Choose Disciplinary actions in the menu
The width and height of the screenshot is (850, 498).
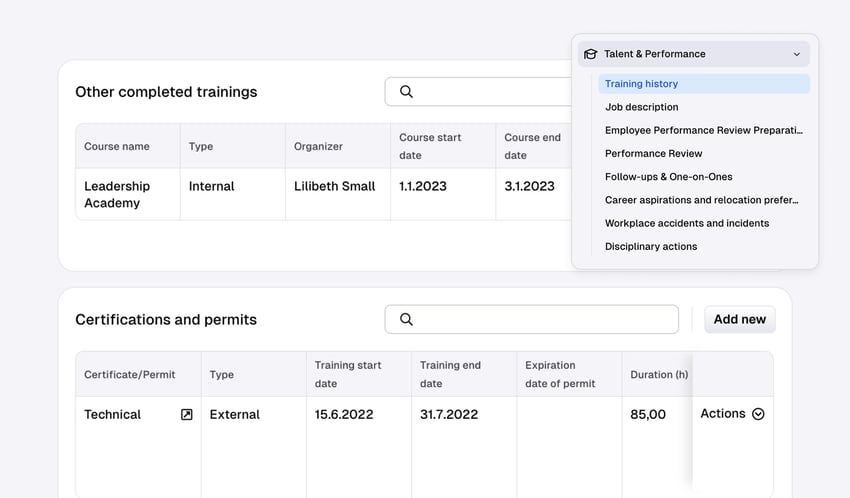coord(650,246)
